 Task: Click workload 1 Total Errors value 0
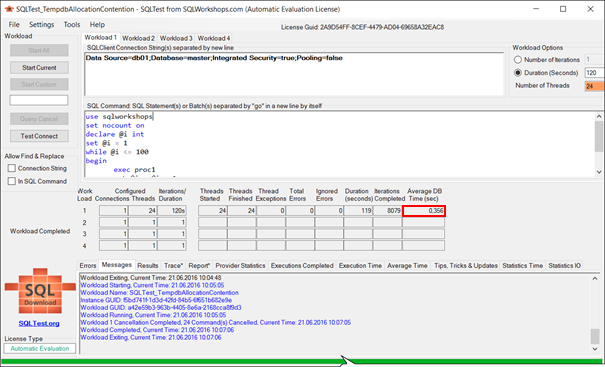(300, 211)
